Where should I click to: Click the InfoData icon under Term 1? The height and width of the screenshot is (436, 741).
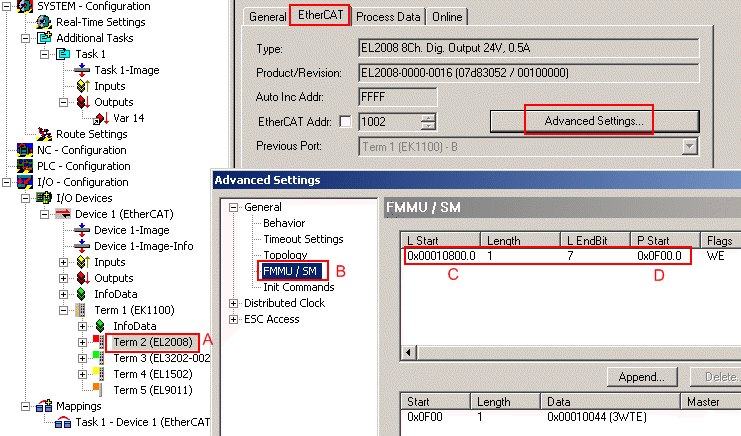coord(100,326)
